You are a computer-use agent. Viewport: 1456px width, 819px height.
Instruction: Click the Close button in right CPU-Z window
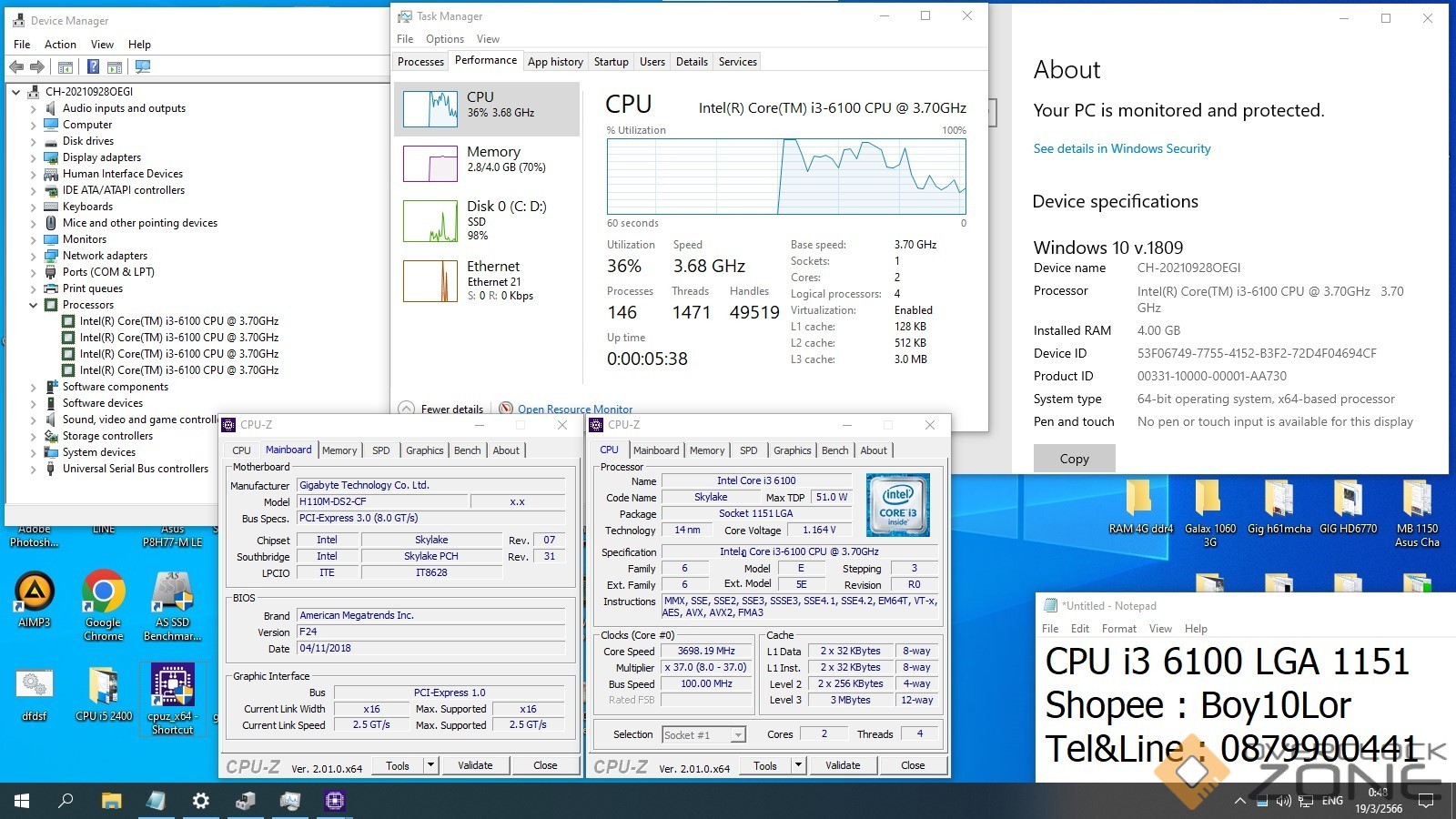click(913, 765)
